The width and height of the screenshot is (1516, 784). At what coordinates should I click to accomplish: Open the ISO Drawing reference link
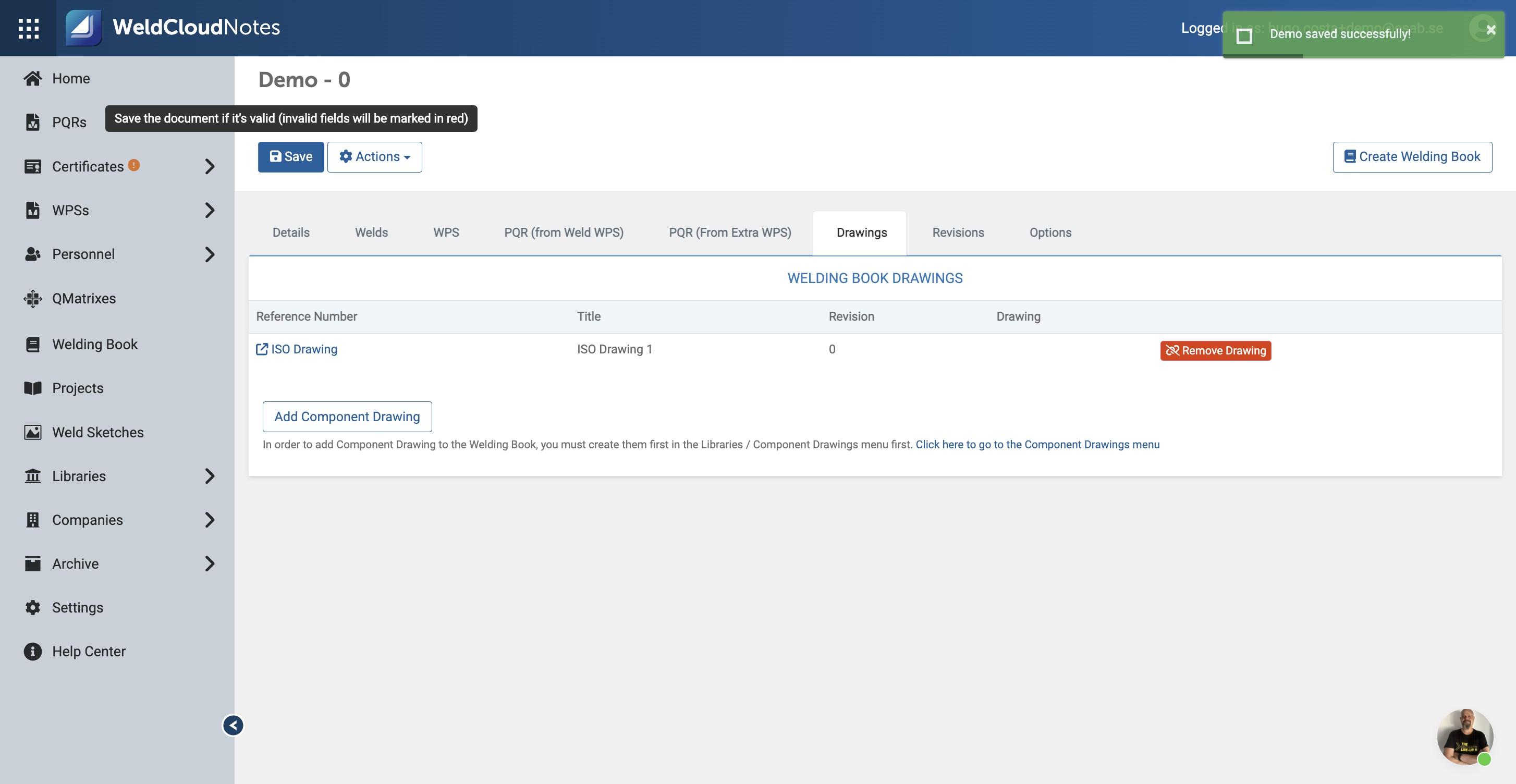(x=304, y=349)
